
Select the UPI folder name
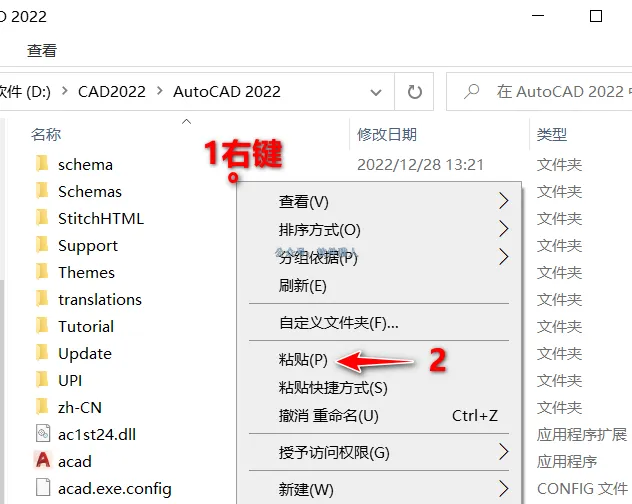[x=70, y=381]
